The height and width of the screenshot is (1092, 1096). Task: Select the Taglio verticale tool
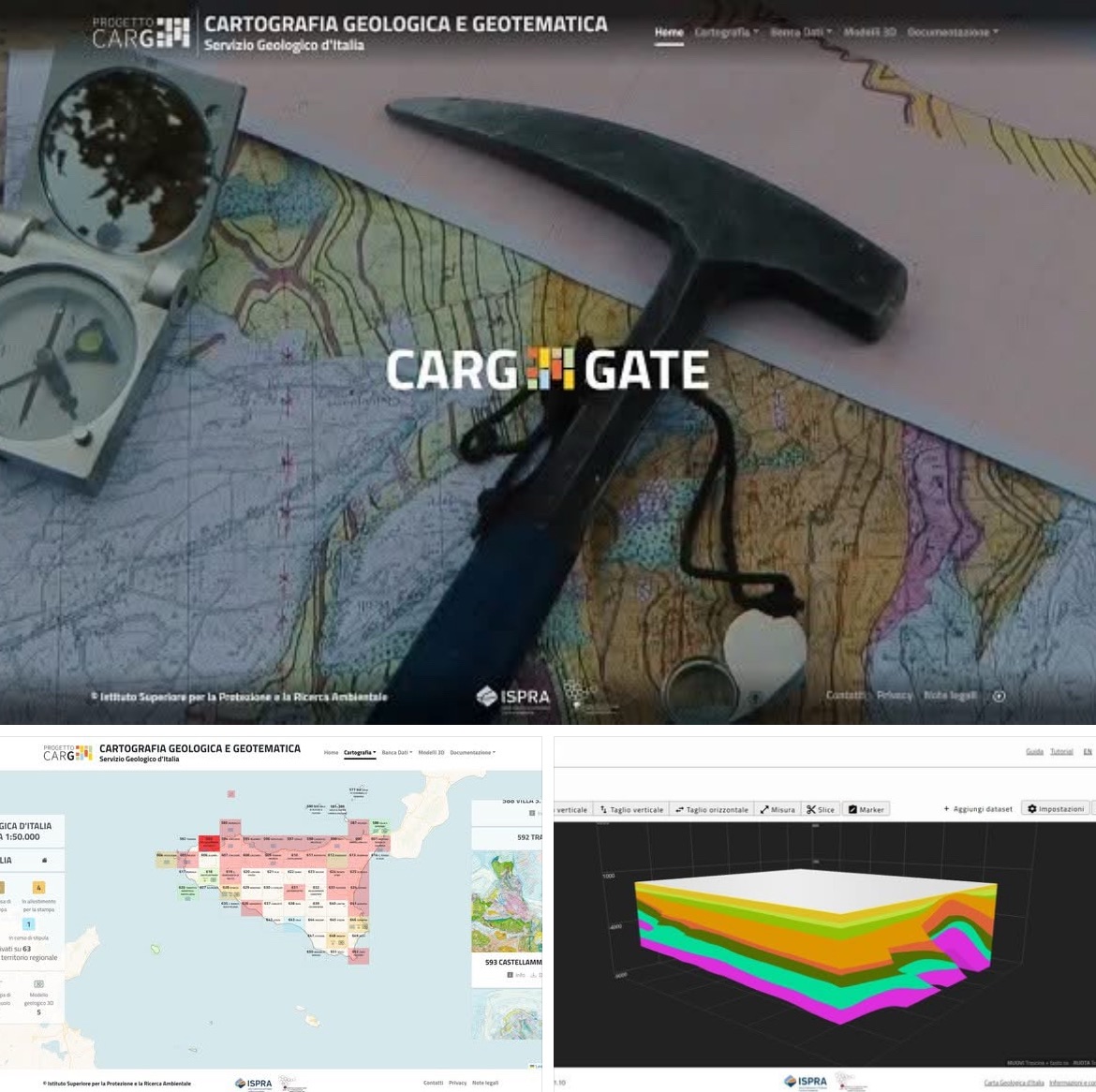tap(632, 810)
